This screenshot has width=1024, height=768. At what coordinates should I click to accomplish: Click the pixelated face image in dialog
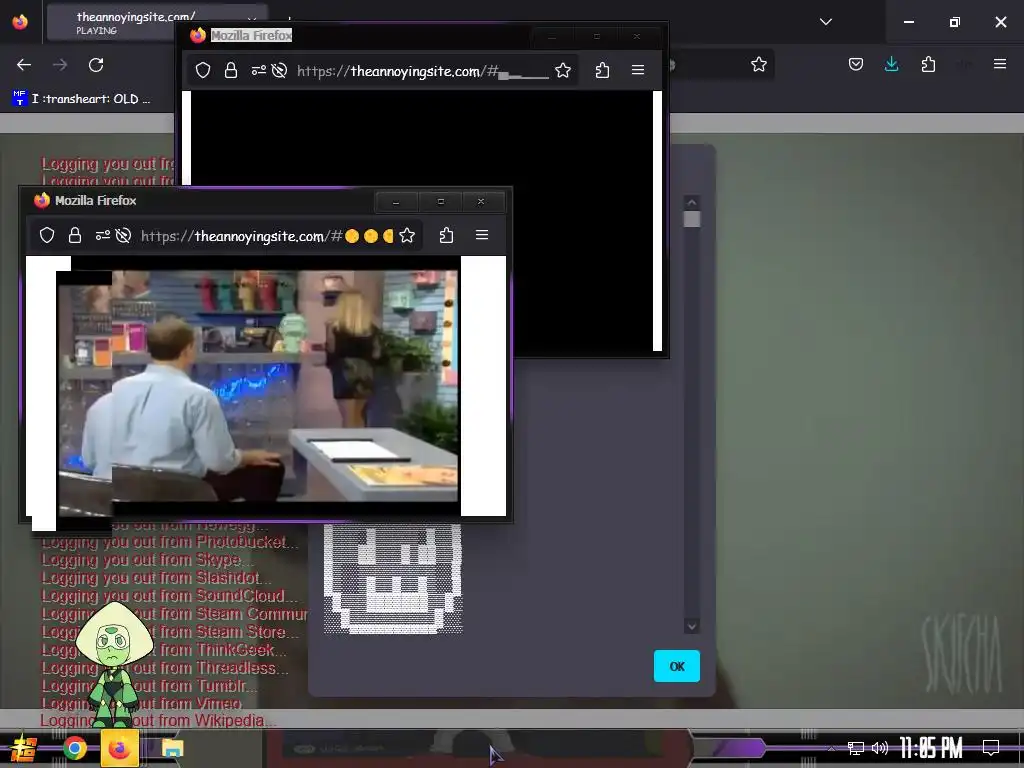point(393,579)
